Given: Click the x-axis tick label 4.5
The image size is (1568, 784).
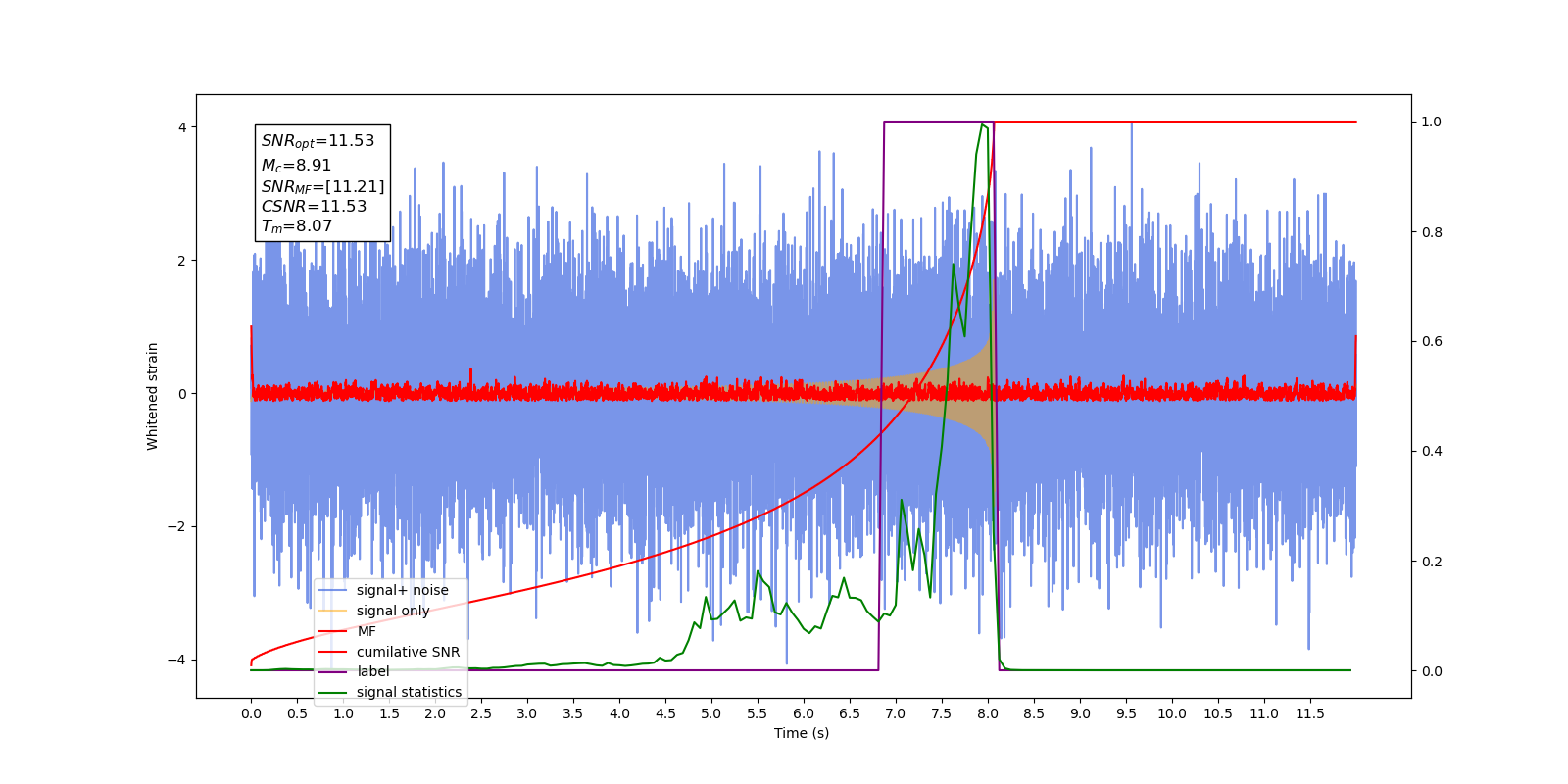Looking at the screenshot, I should pos(665,713).
